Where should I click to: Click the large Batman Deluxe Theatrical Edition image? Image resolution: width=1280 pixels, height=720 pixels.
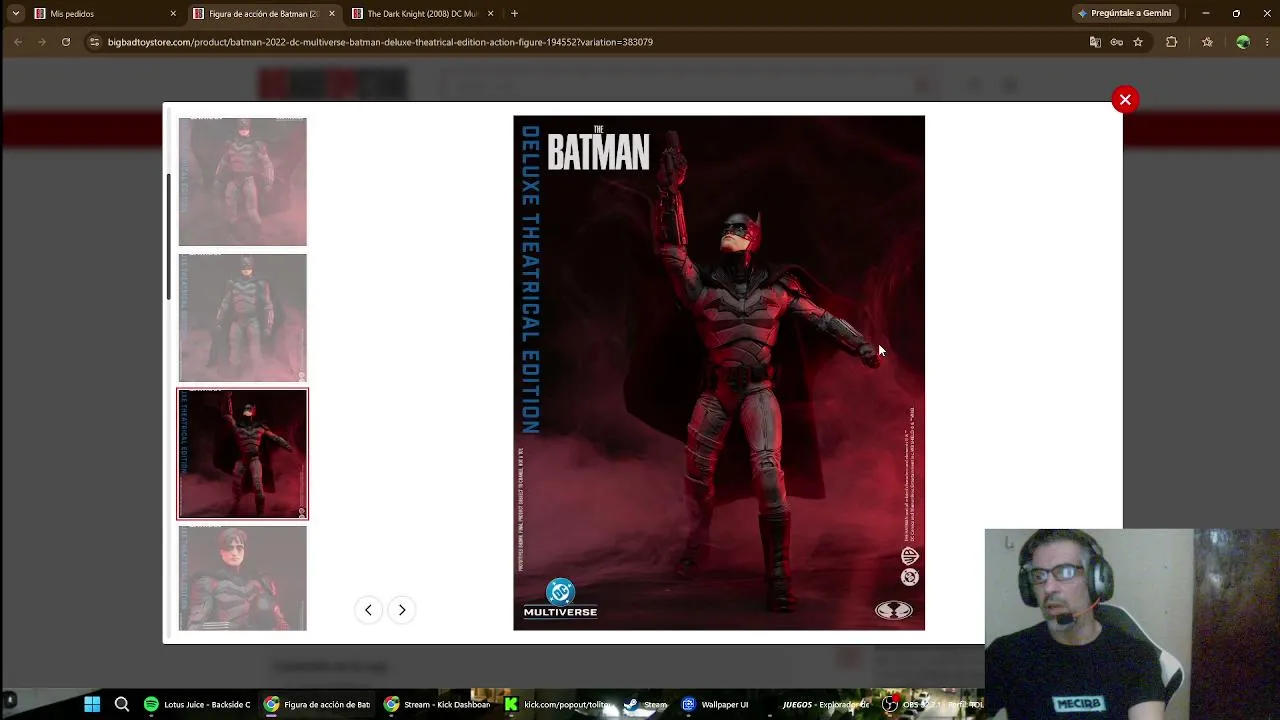pyautogui.click(x=719, y=373)
